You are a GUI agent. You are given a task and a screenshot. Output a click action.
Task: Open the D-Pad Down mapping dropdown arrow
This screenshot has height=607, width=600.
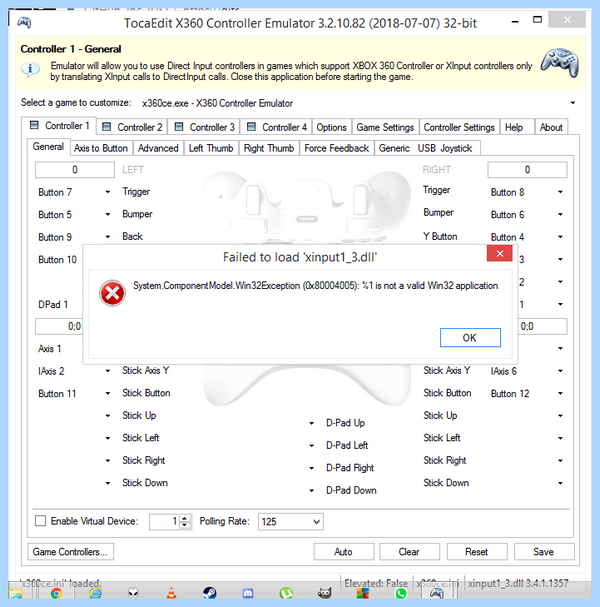(312, 490)
